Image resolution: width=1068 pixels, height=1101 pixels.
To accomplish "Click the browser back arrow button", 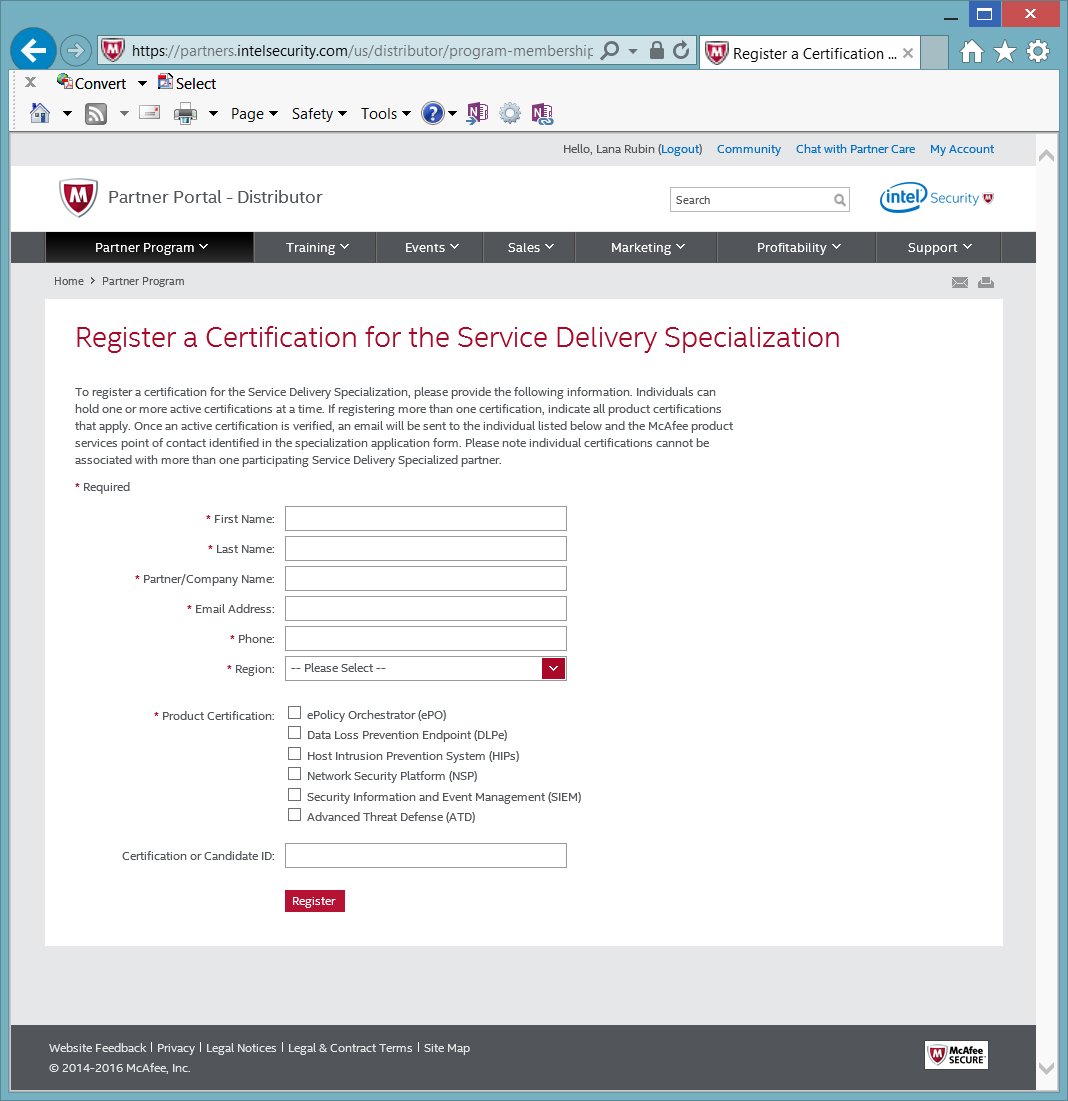I will point(34,51).
